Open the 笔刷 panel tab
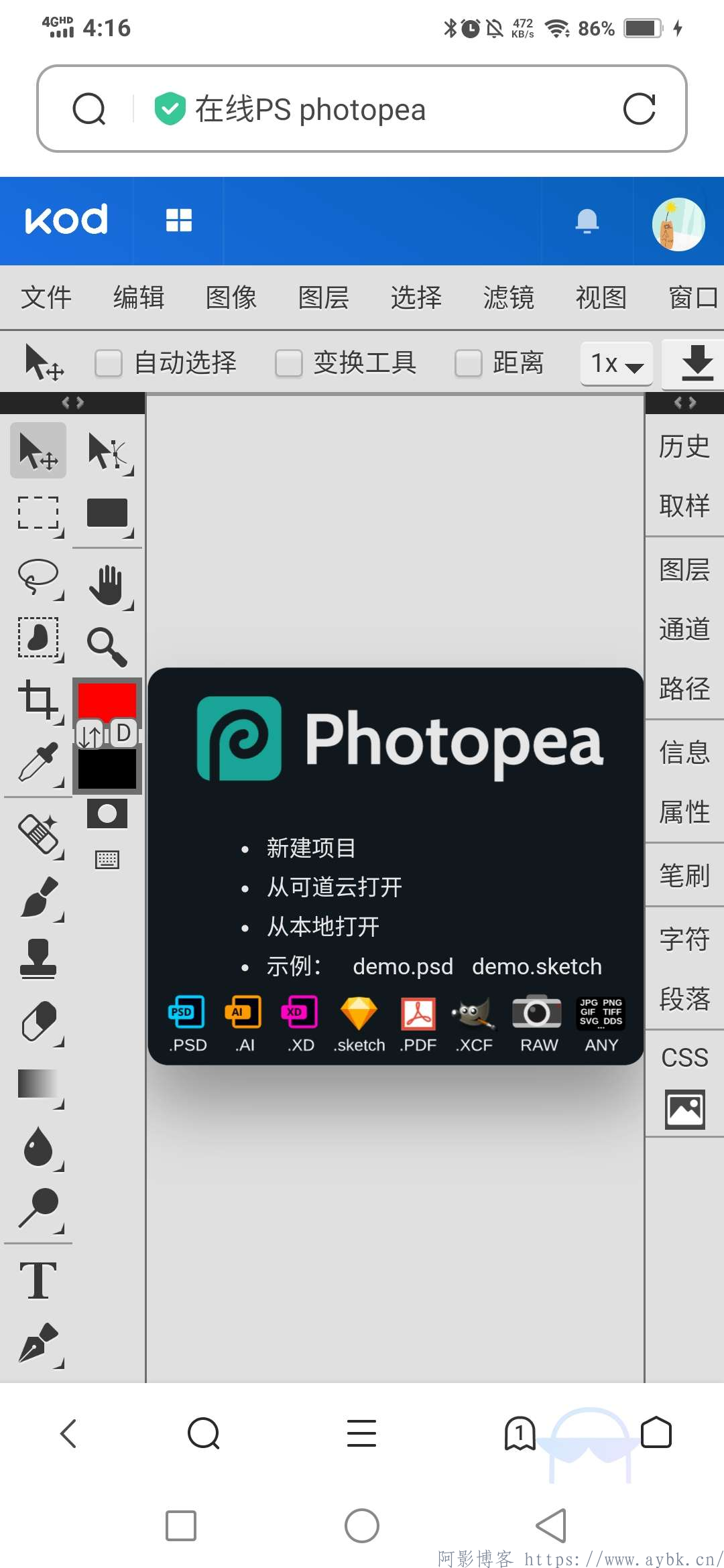 pyautogui.click(x=684, y=875)
